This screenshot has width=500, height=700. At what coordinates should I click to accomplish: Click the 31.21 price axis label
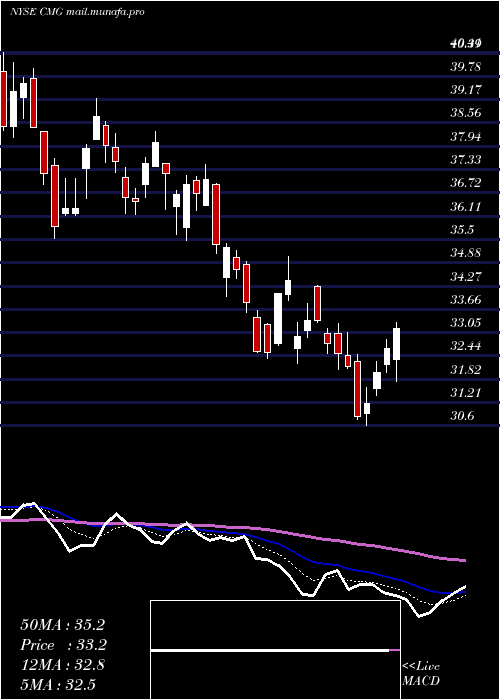[x=465, y=393]
